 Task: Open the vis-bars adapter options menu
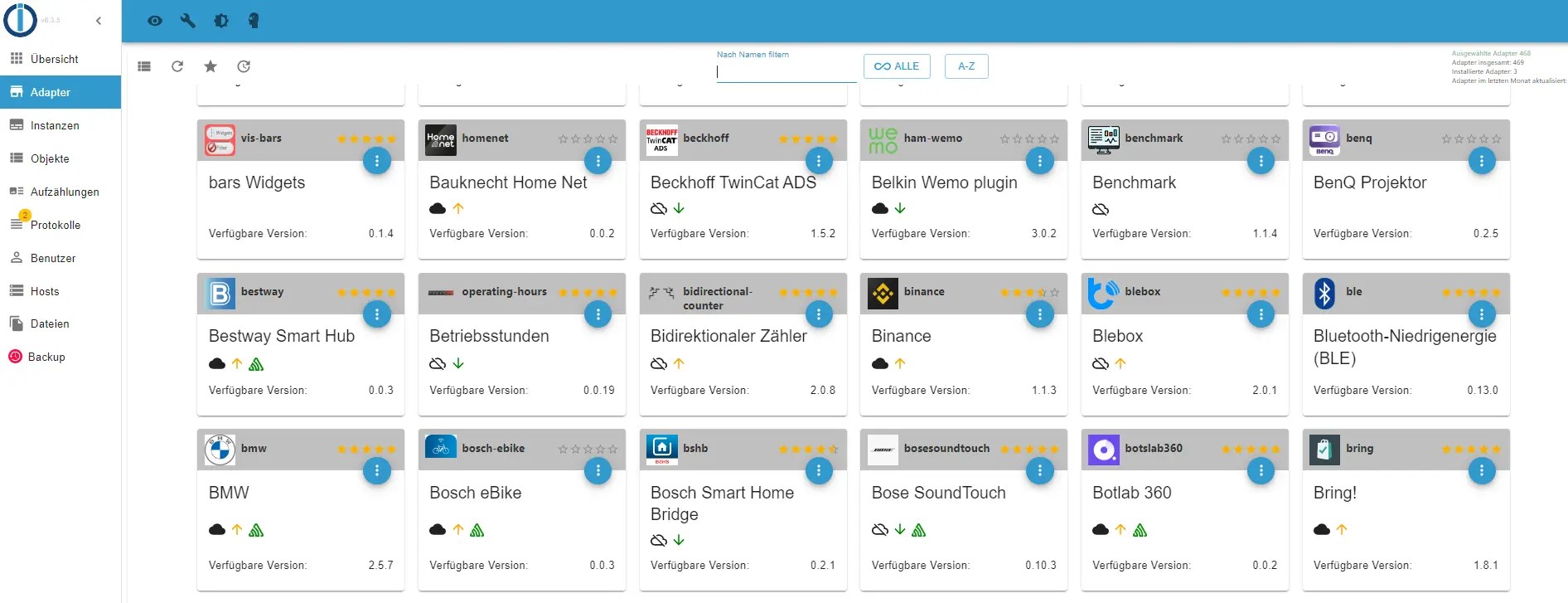(x=377, y=161)
